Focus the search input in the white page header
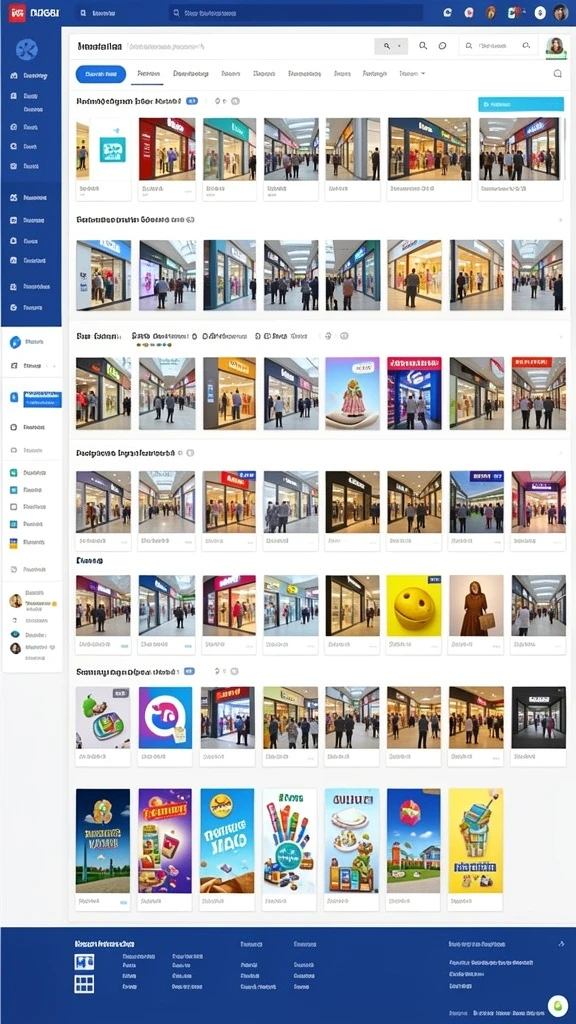Screen dimensions: 576x1024 coord(498,46)
